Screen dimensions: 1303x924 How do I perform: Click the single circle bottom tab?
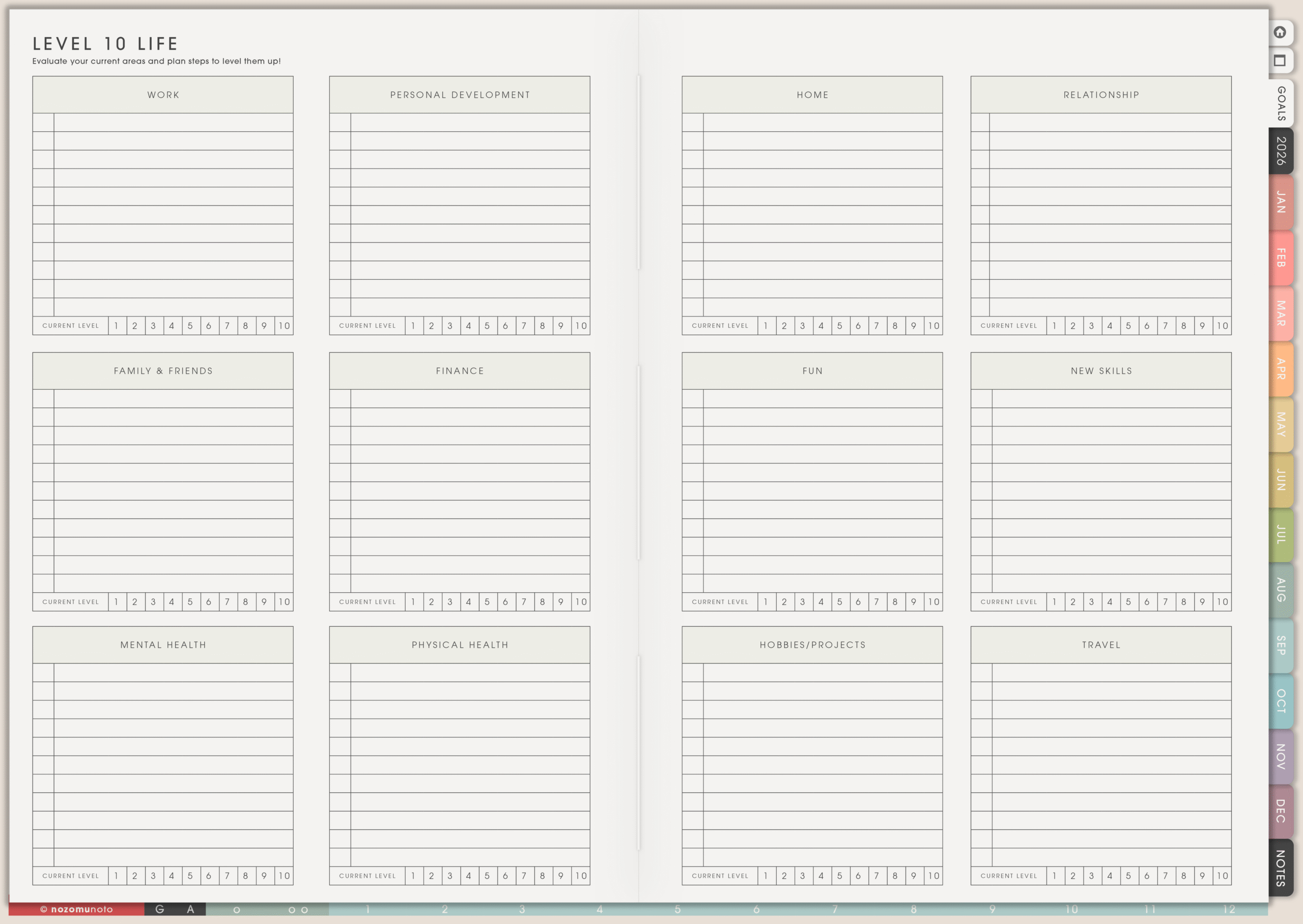click(237, 910)
